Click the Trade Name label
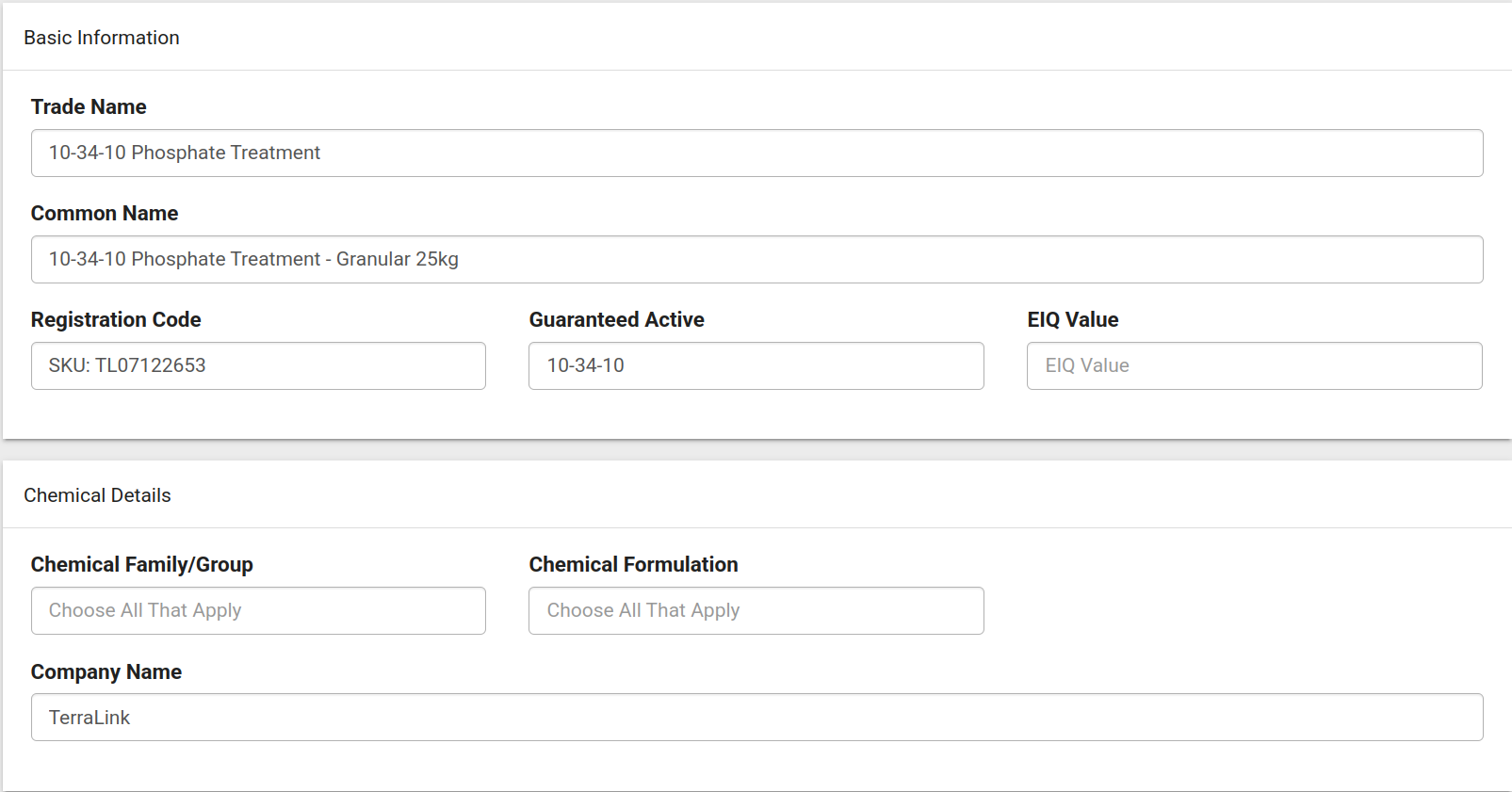The image size is (1512, 792). point(89,106)
